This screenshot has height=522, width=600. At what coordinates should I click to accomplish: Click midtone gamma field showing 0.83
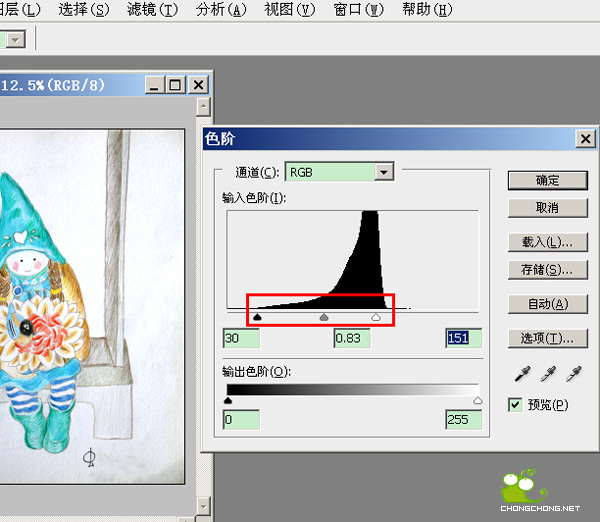[352, 338]
